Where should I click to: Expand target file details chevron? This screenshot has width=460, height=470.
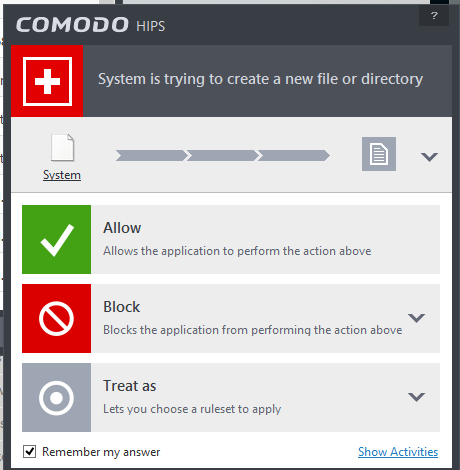pos(429,157)
